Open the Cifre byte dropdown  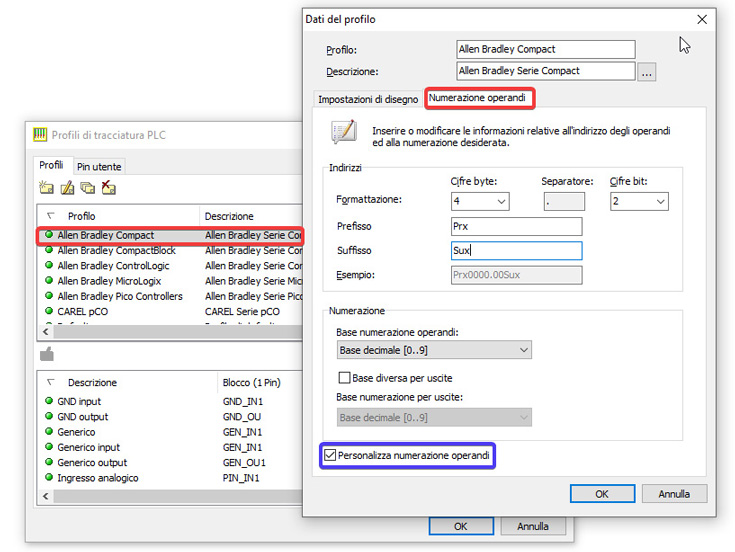click(x=480, y=201)
